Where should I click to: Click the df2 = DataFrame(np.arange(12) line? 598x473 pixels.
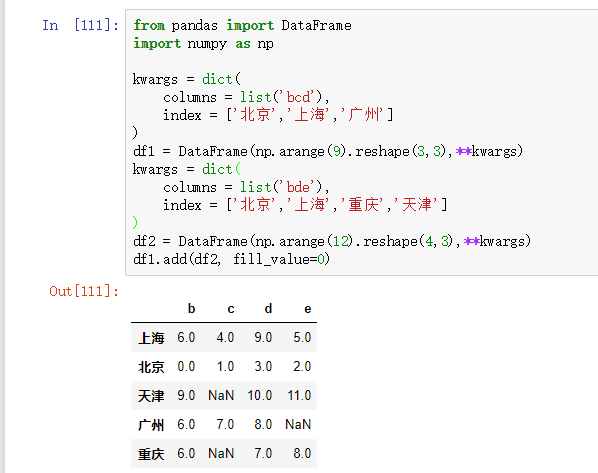(332, 241)
